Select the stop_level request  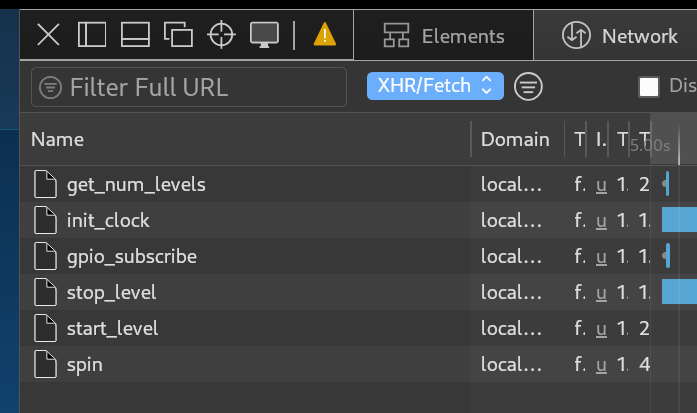tap(336, 292)
